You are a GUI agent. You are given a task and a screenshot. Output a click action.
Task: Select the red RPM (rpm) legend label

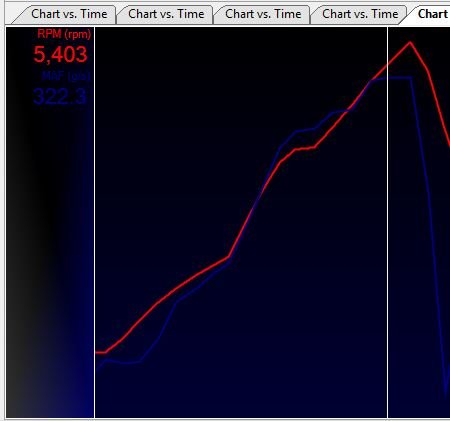point(64,34)
